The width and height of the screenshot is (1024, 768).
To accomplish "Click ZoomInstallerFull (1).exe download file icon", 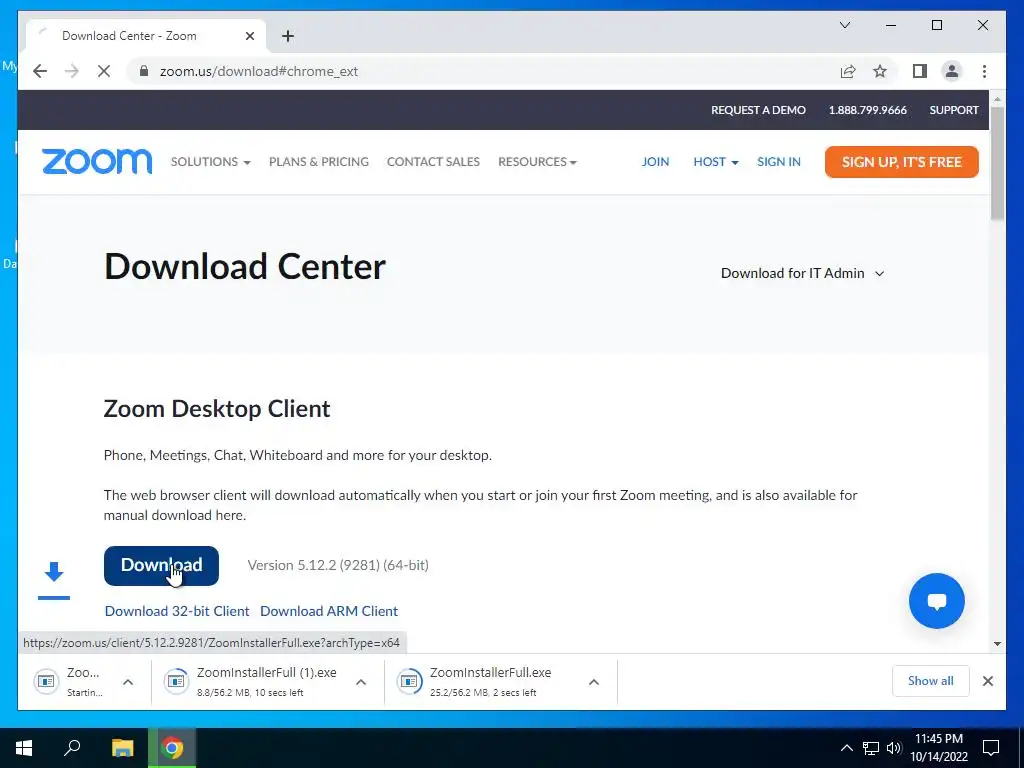I will (176, 682).
